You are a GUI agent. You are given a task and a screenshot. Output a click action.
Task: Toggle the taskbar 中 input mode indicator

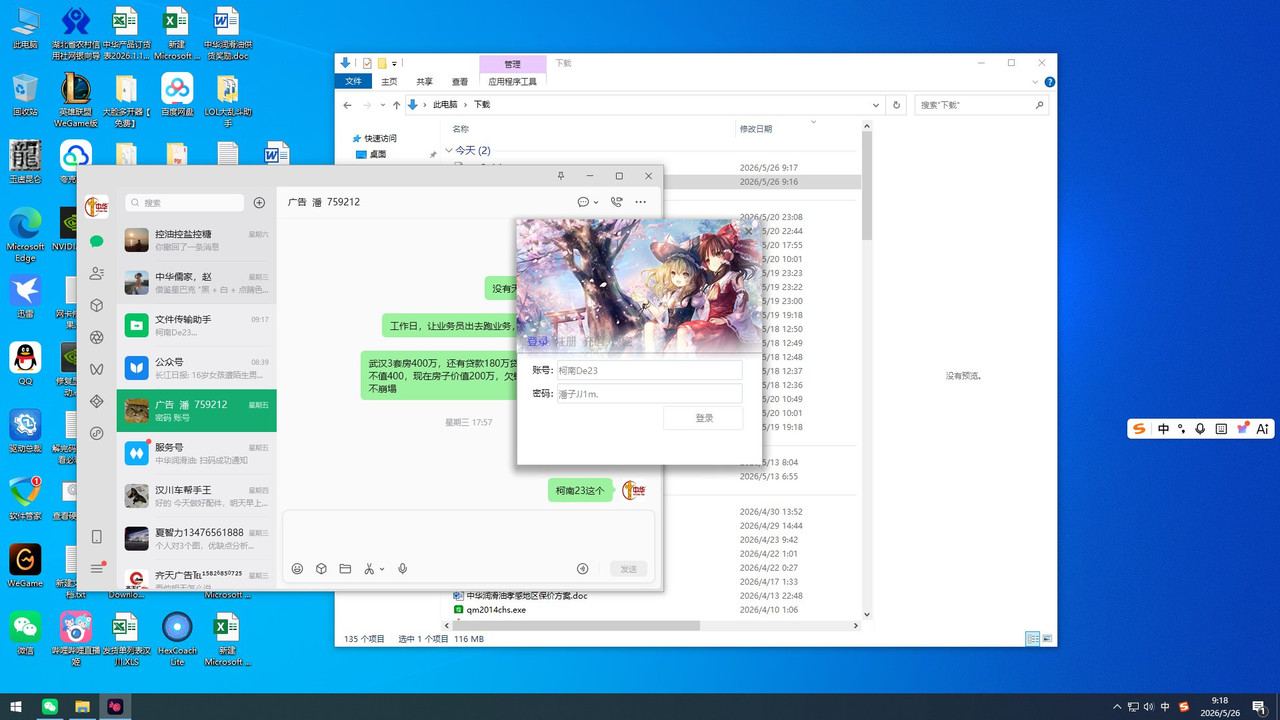point(1165,707)
